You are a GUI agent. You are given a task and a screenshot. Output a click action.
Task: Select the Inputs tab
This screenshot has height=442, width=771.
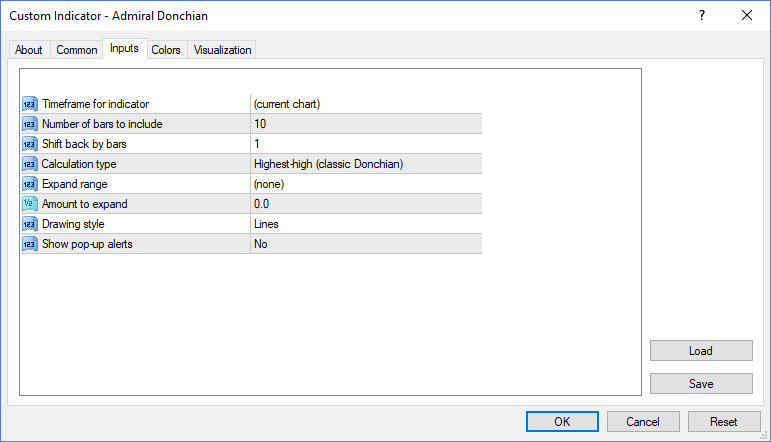124,48
